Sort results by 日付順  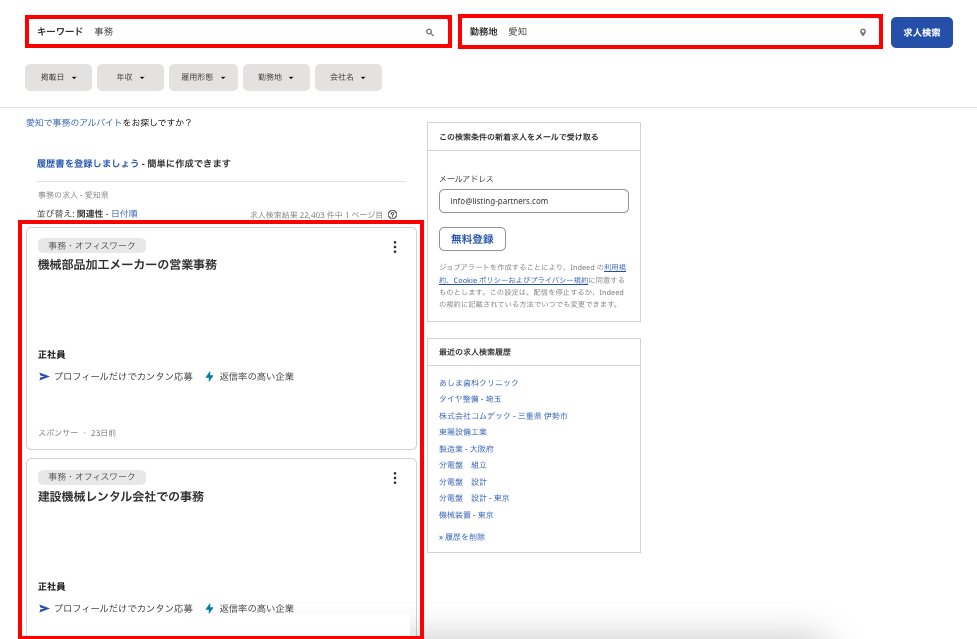[x=124, y=214]
